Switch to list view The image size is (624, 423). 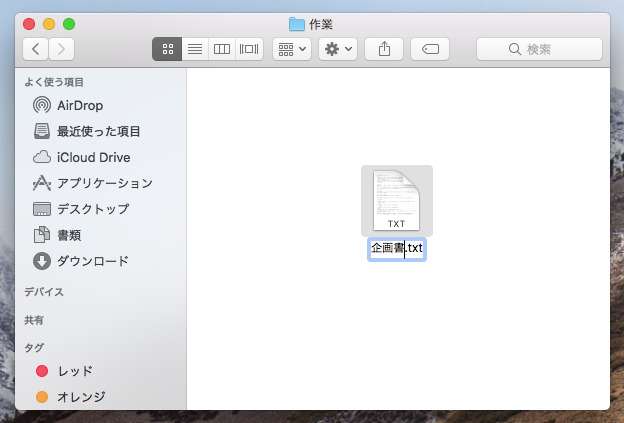pos(195,49)
